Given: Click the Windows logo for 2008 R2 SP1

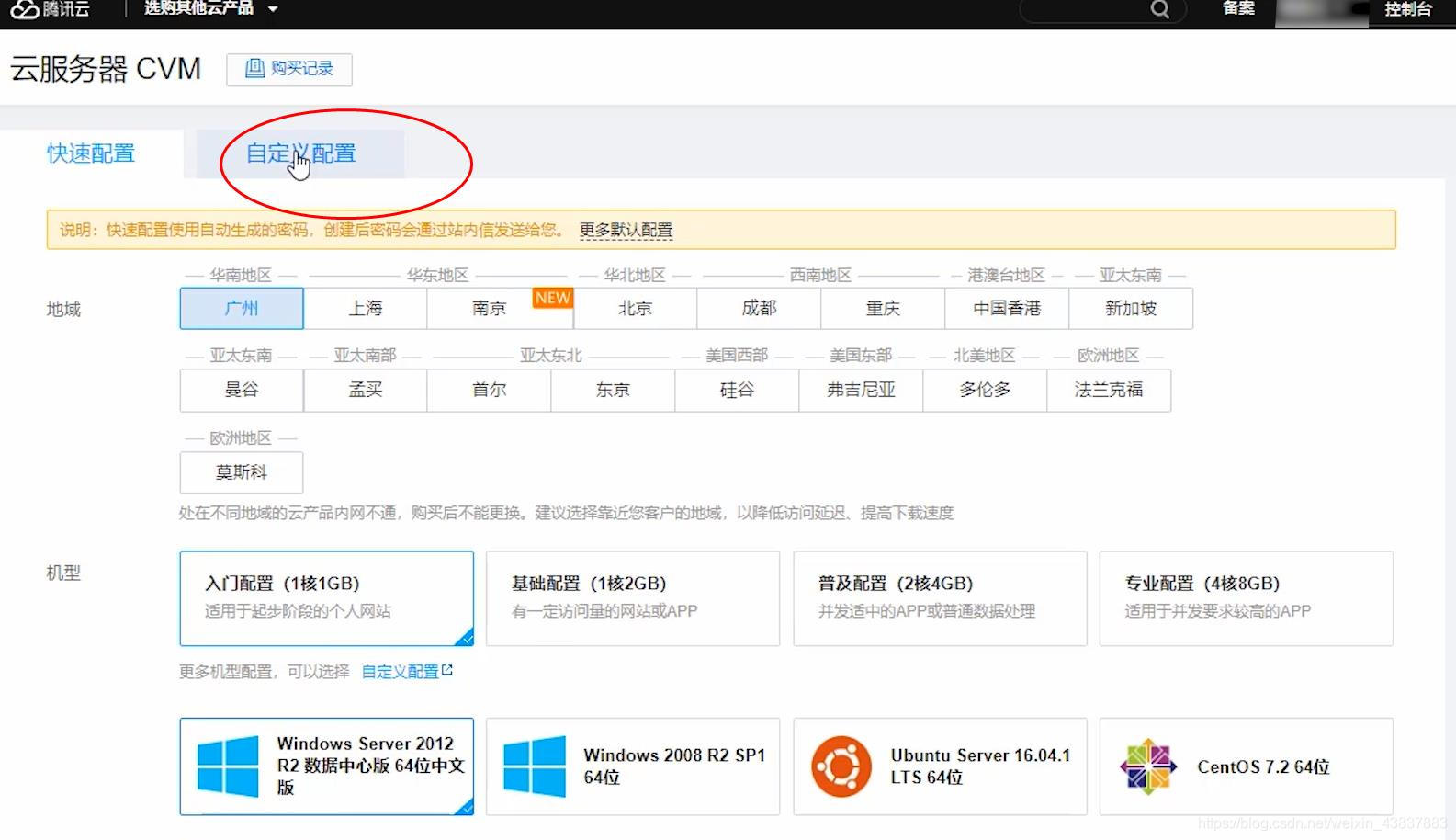Looking at the screenshot, I should point(535,766).
